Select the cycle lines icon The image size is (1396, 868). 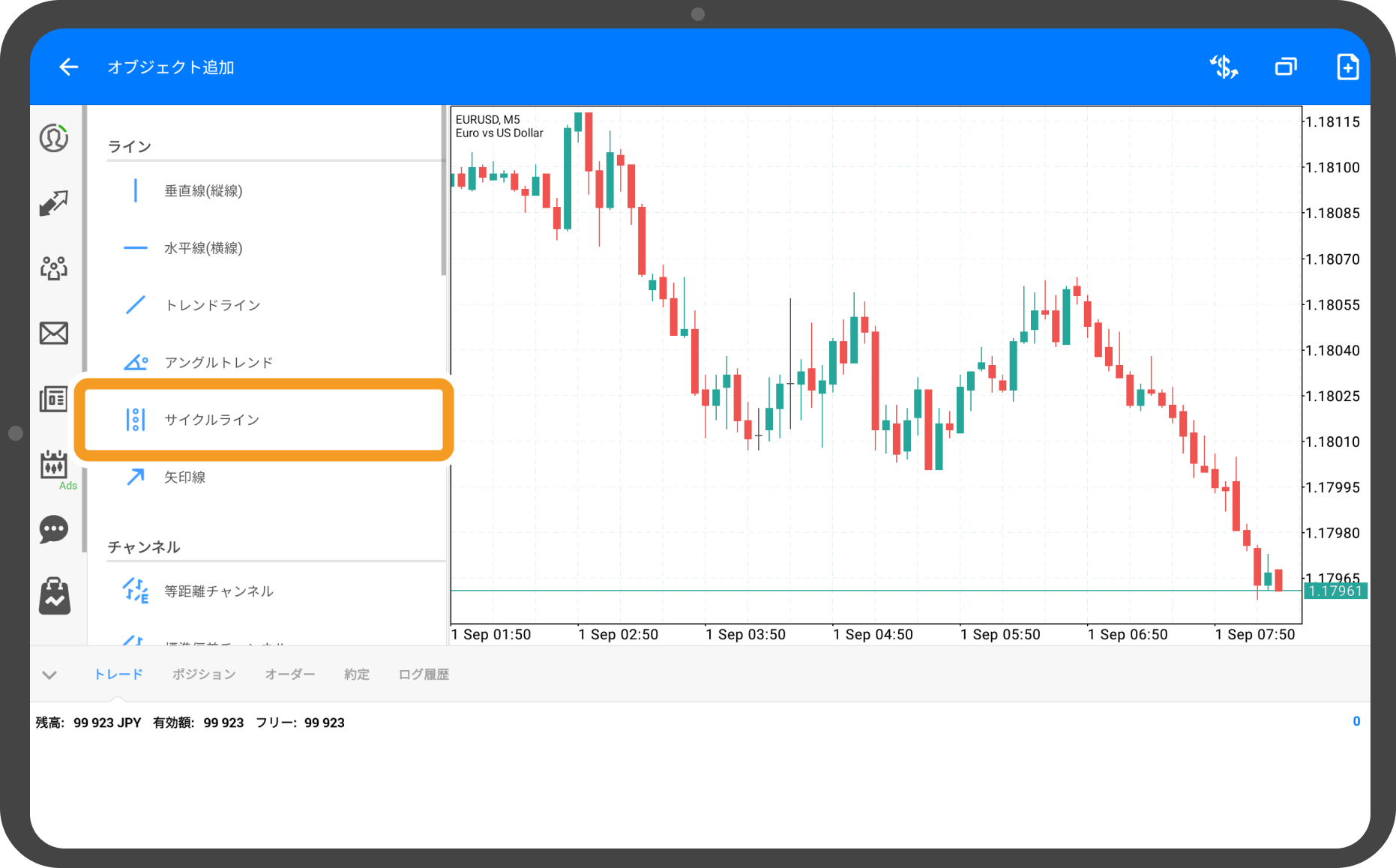(136, 420)
